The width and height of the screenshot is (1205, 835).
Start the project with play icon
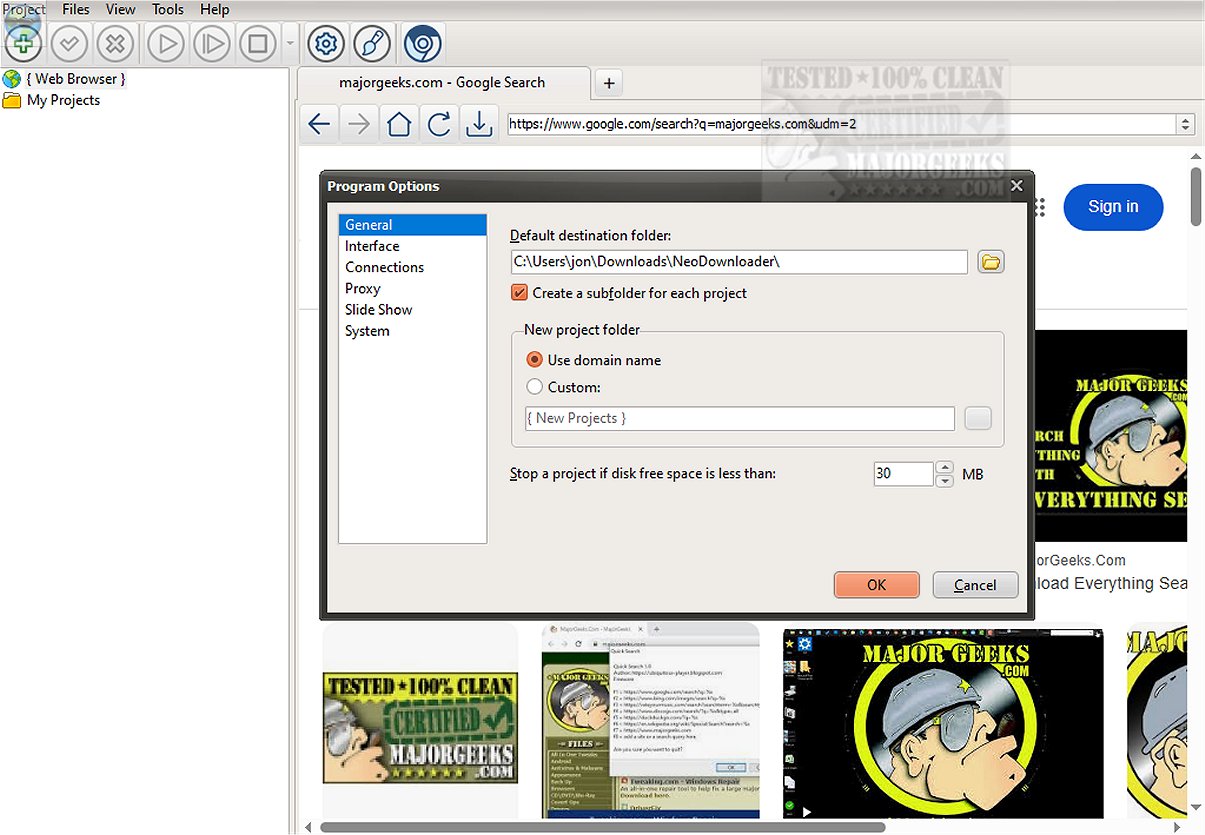pos(166,43)
